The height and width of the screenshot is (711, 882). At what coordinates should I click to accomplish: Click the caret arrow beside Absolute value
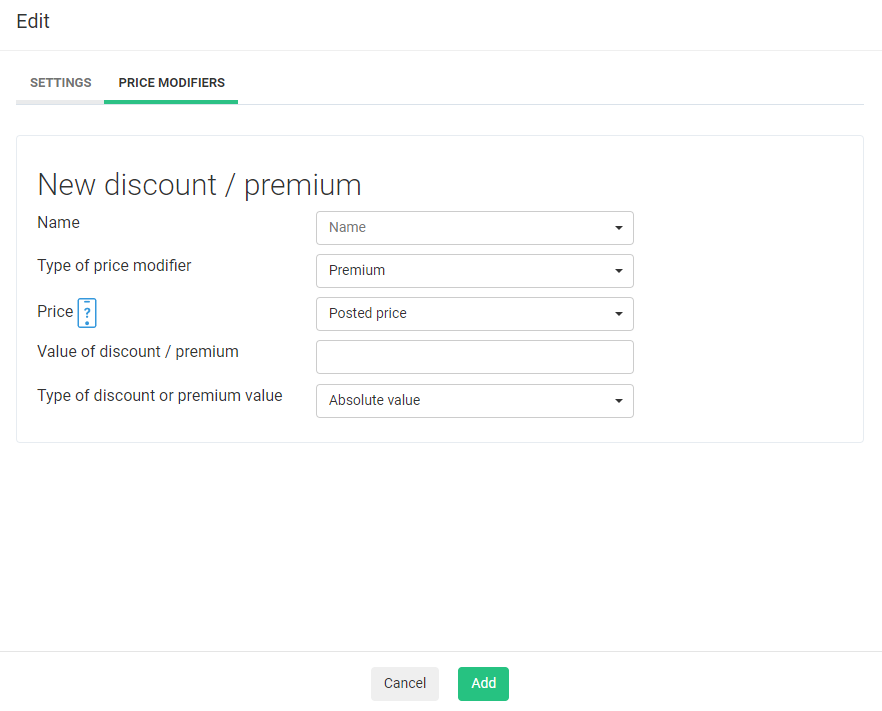click(619, 401)
